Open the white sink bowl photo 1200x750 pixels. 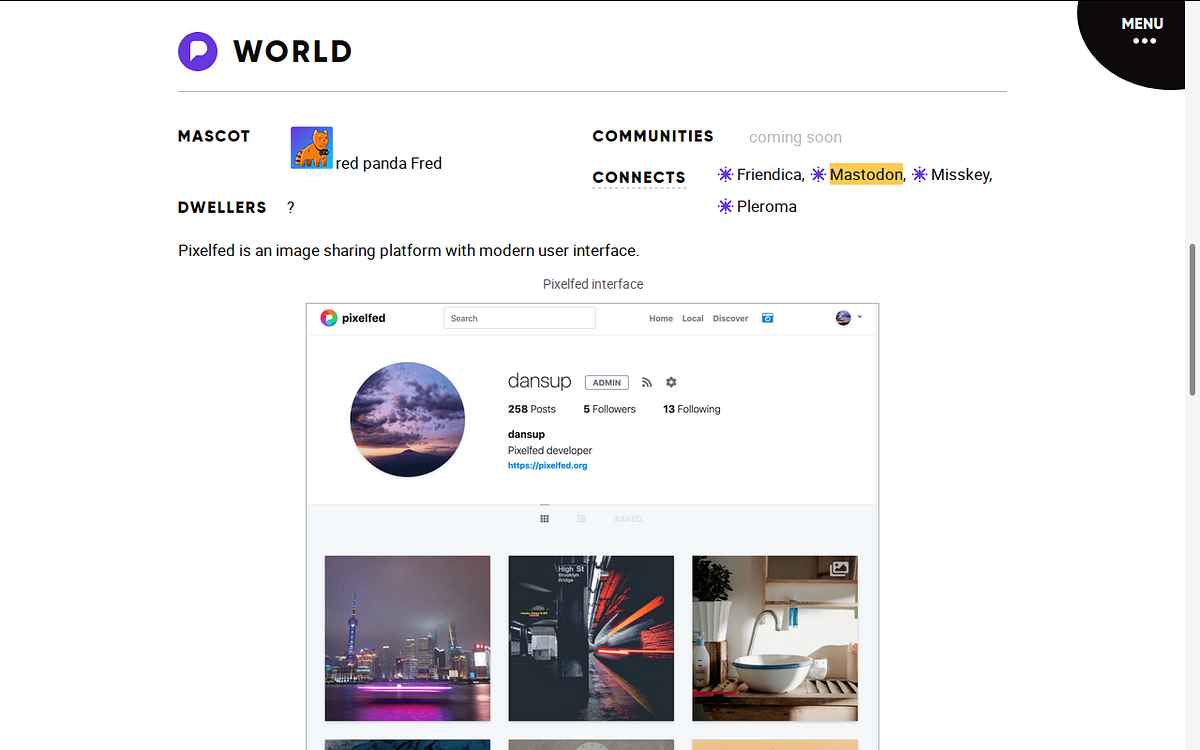[775, 638]
